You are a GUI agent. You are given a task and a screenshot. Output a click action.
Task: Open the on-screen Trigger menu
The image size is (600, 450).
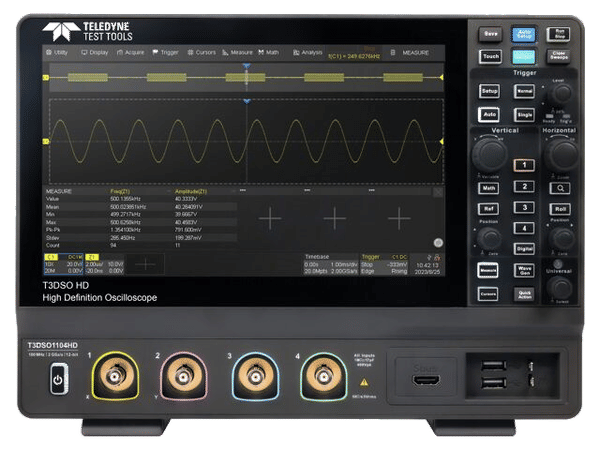point(165,52)
